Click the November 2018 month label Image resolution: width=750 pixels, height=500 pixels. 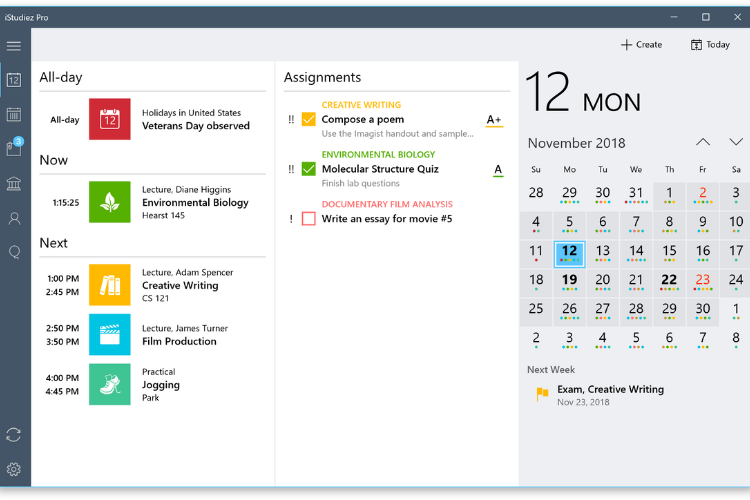pyautogui.click(x=576, y=143)
